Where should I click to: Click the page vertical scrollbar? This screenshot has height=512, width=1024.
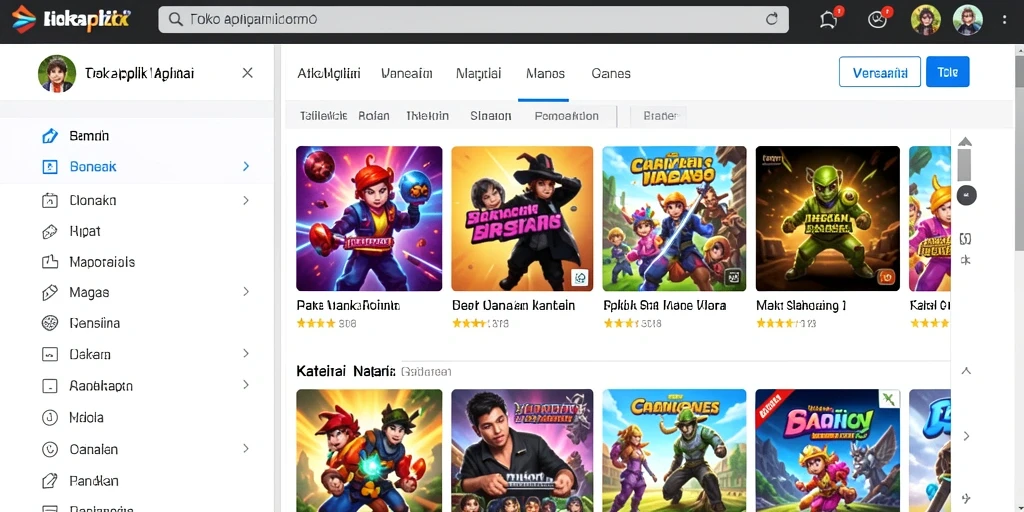tap(1019, 153)
